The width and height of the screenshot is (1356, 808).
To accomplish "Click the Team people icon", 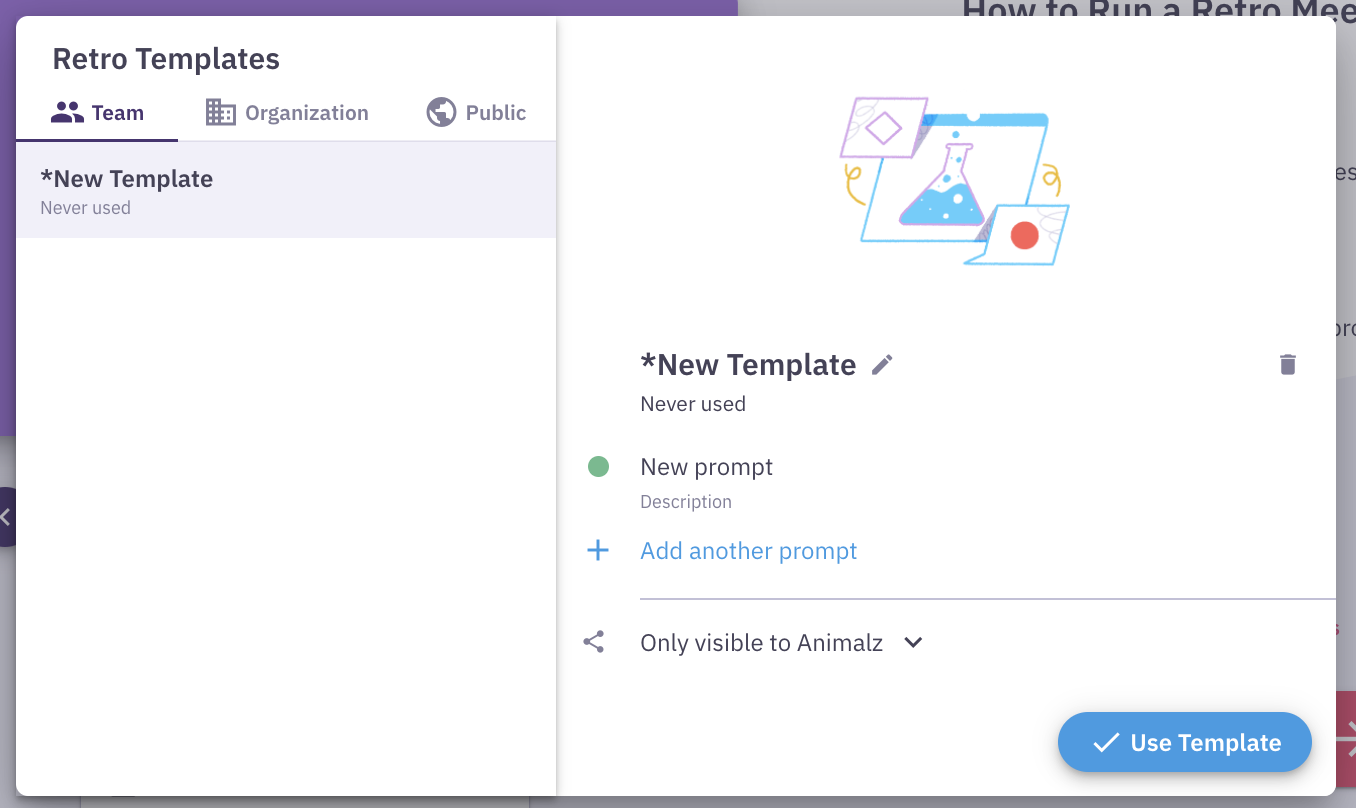I will tap(65, 112).
